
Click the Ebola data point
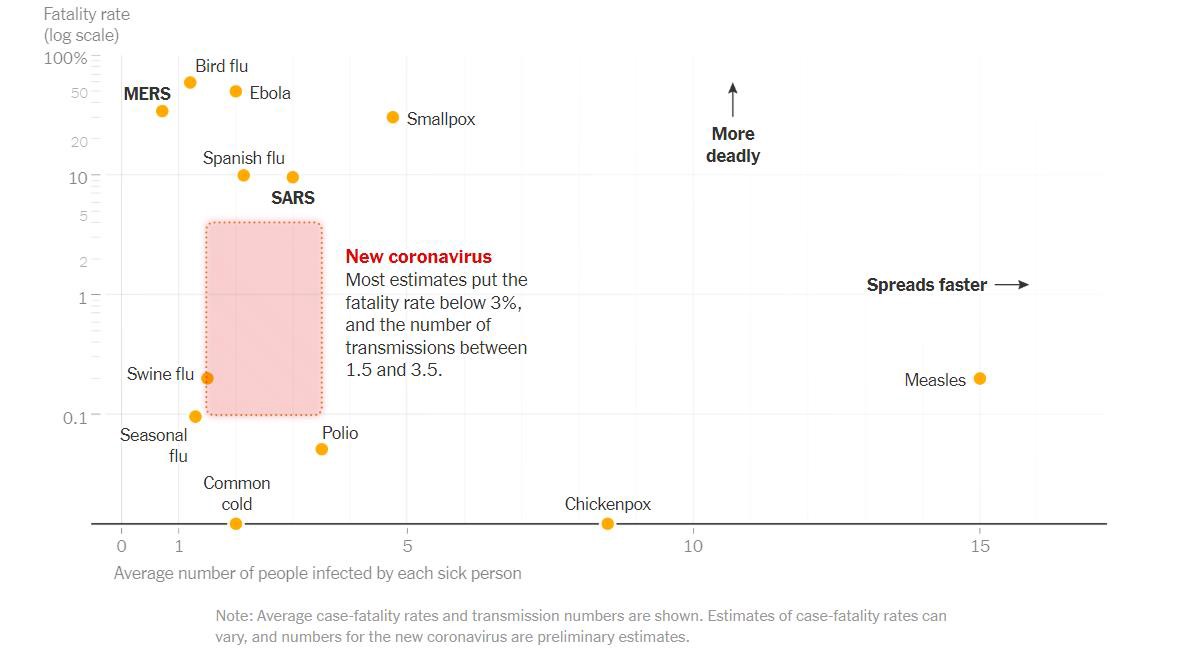click(236, 91)
